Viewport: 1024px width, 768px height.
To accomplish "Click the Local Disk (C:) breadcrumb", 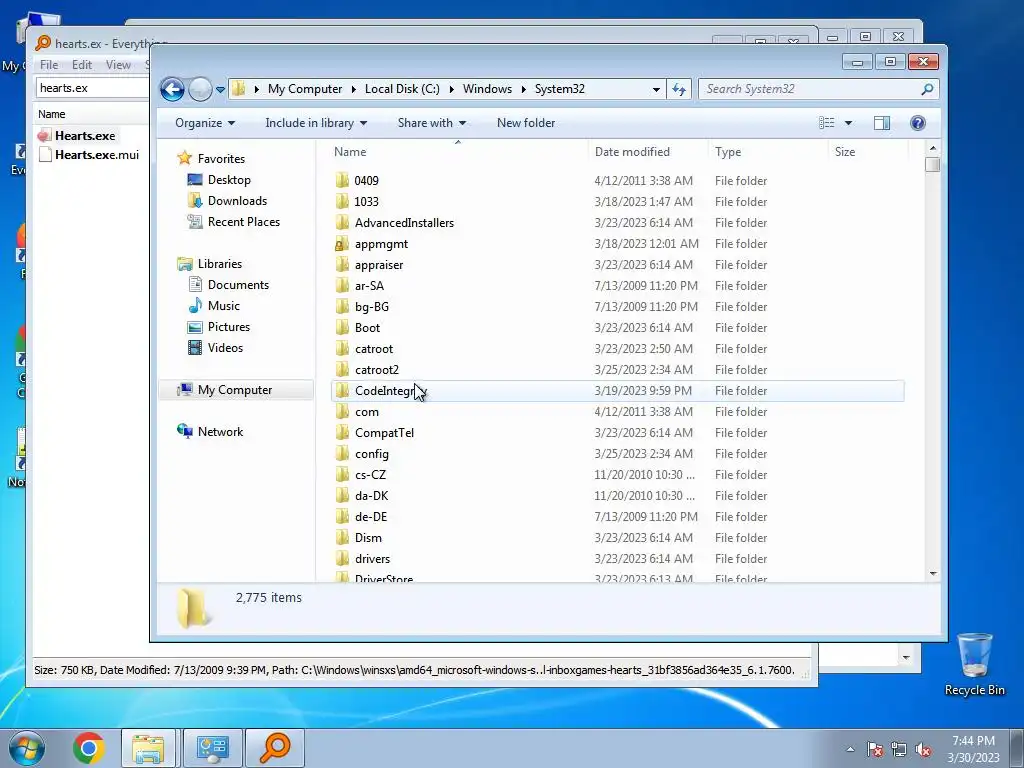I will pyautogui.click(x=402, y=89).
